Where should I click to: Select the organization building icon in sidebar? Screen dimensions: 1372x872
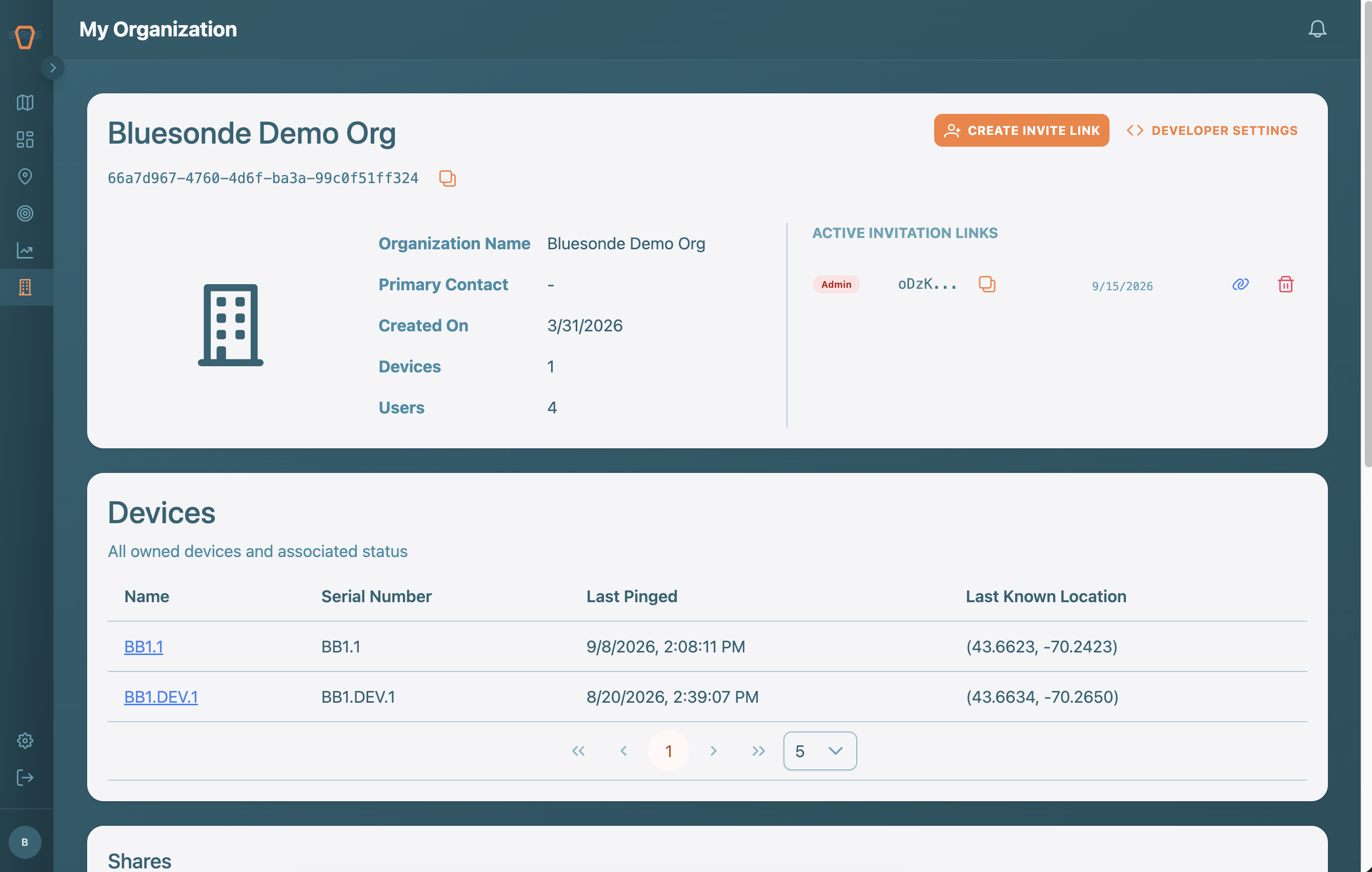(x=25, y=287)
